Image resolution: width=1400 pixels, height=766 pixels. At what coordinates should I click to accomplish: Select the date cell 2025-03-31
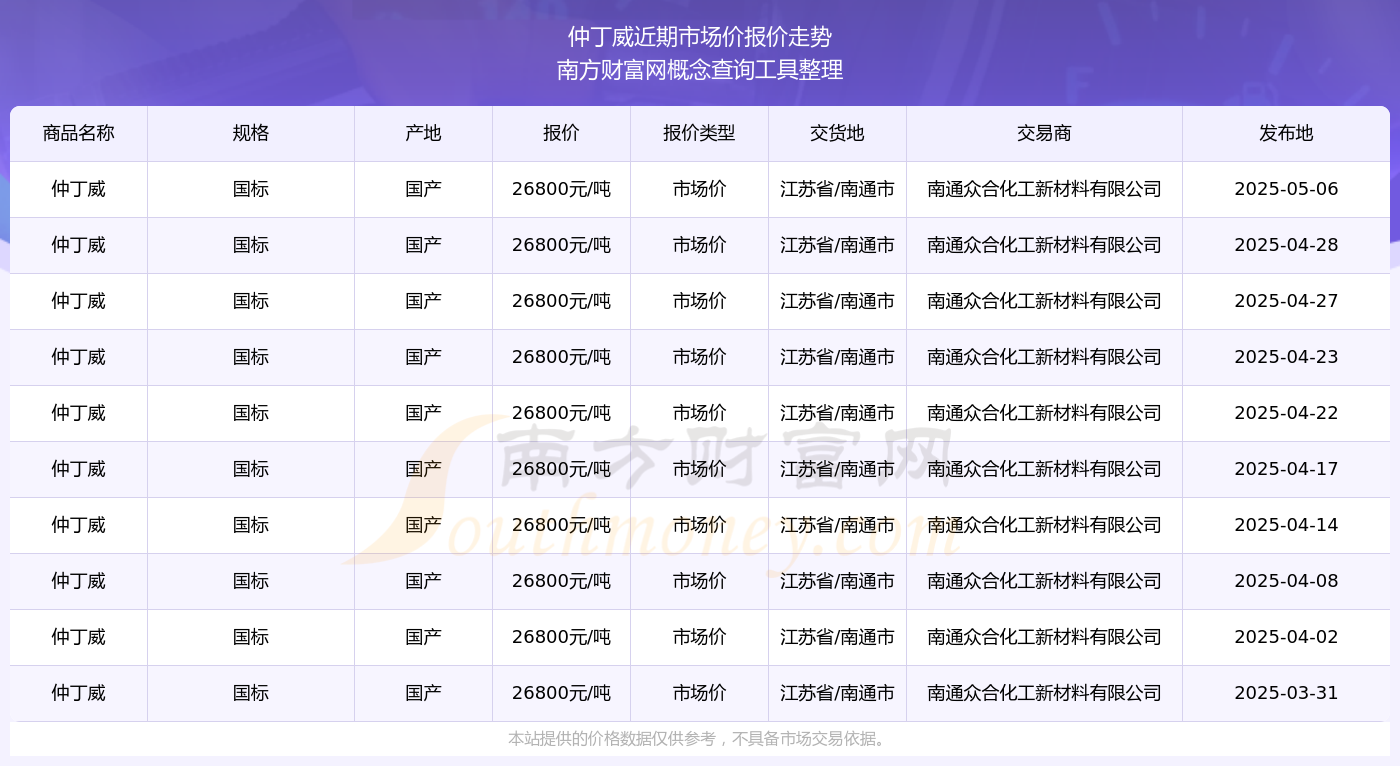[x=1286, y=693]
